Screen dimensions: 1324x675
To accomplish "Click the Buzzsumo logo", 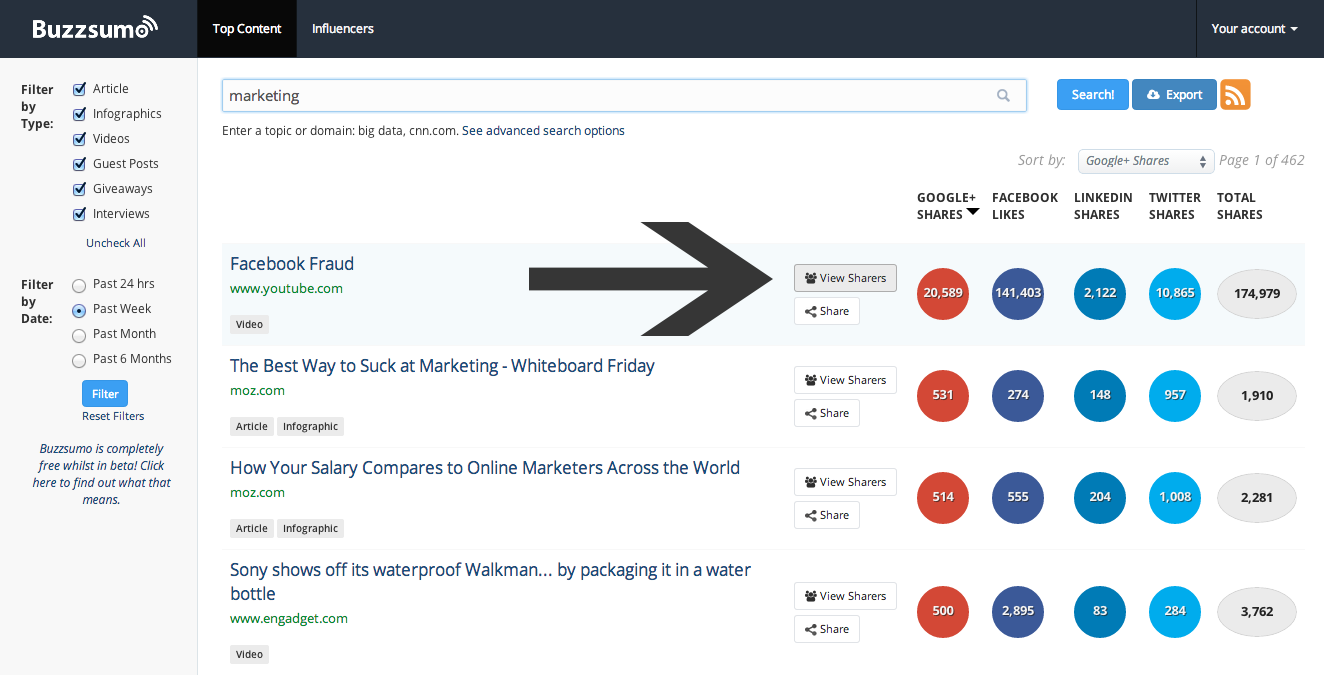I will pyautogui.click(x=95, y=28).
